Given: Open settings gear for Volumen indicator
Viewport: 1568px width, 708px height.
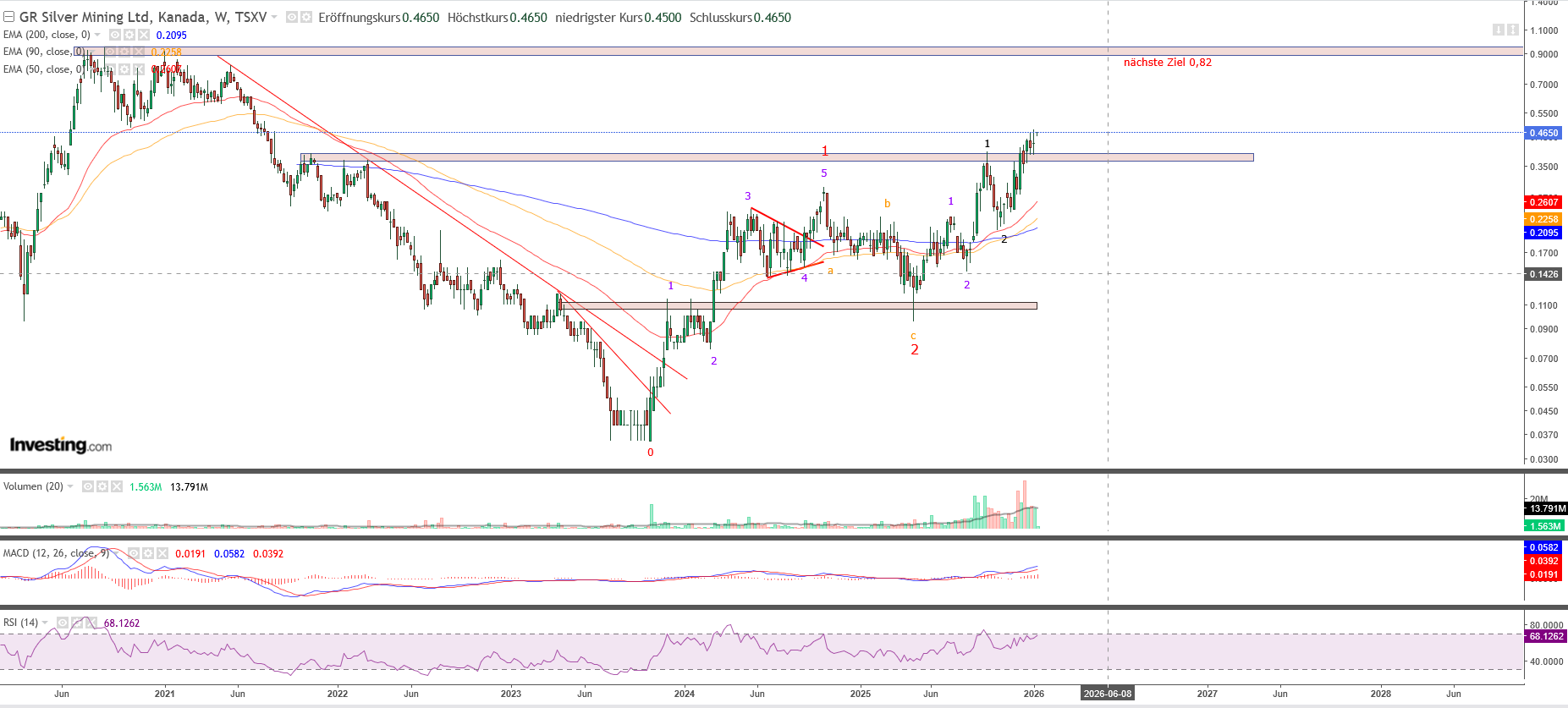Looking at the screenshot, I should pos(102,486).
